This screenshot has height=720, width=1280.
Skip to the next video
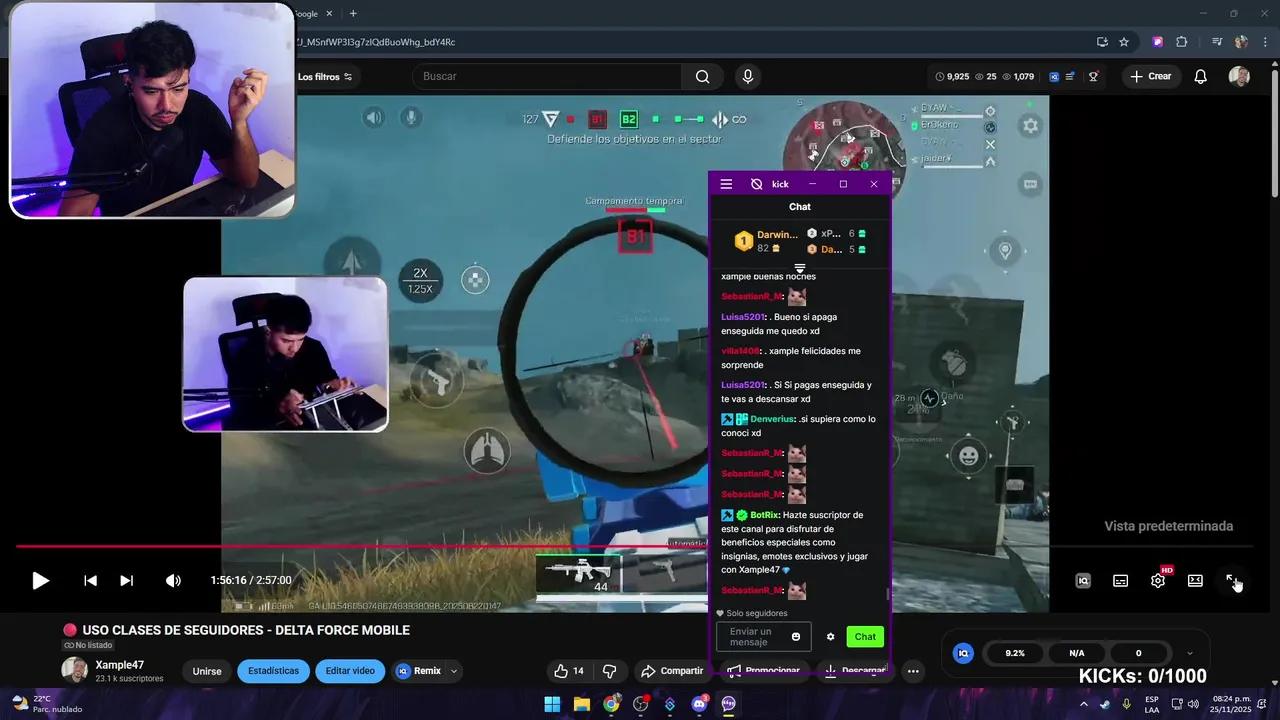(x=126, y=580)
